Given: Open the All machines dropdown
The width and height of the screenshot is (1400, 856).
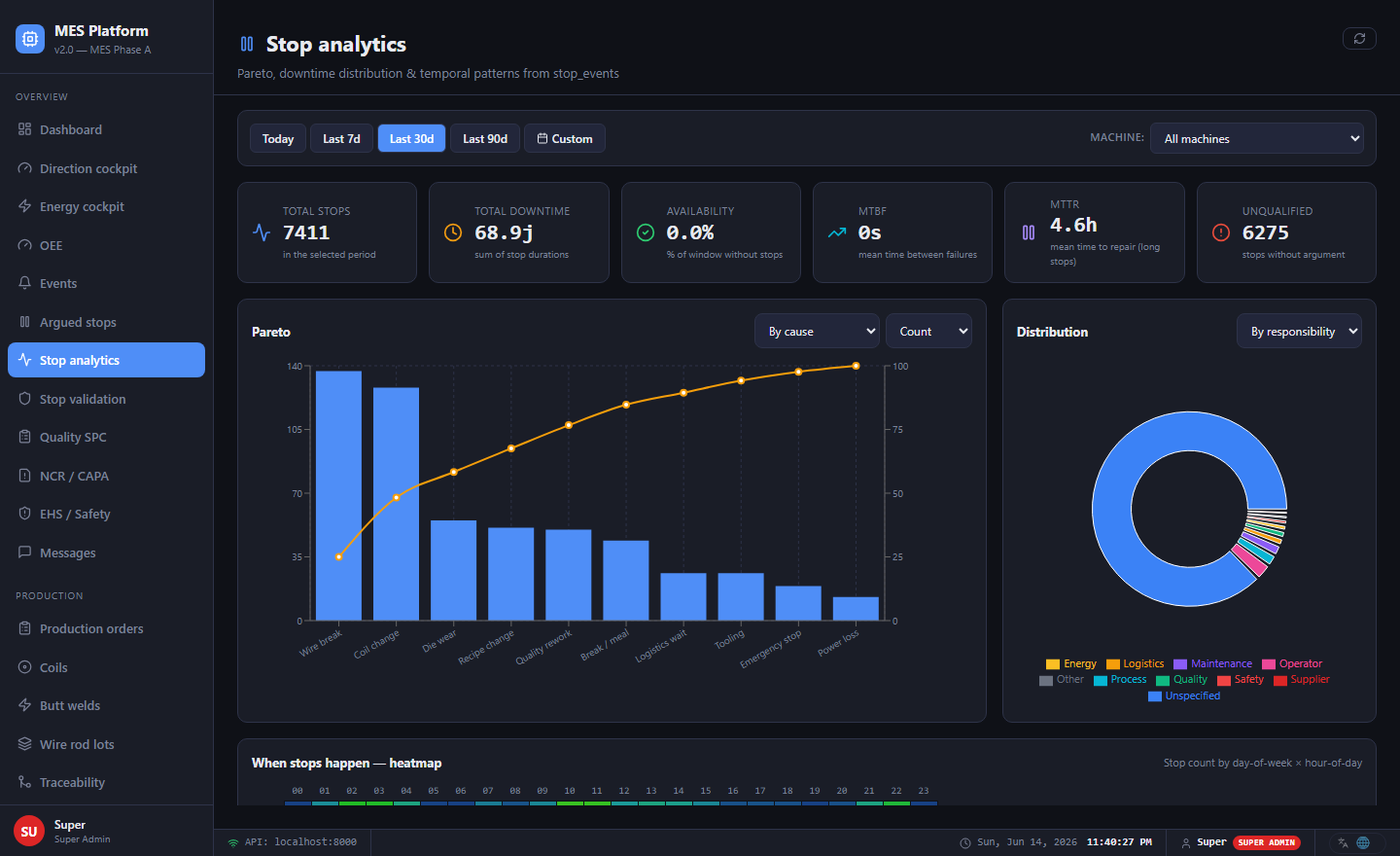Looking at the screenshot, I should point(1257,138).
